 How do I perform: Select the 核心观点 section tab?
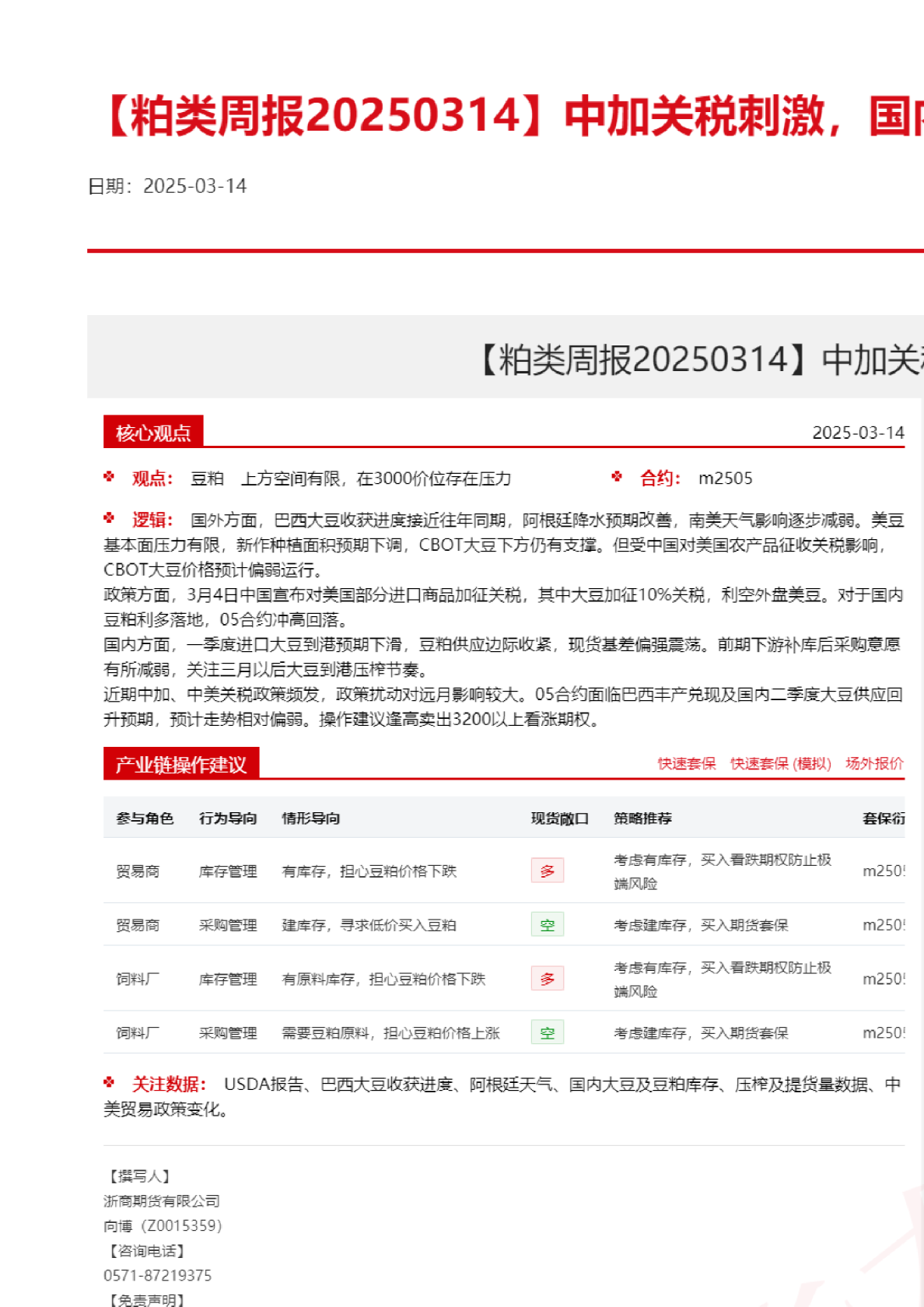[x=153, y=433]
